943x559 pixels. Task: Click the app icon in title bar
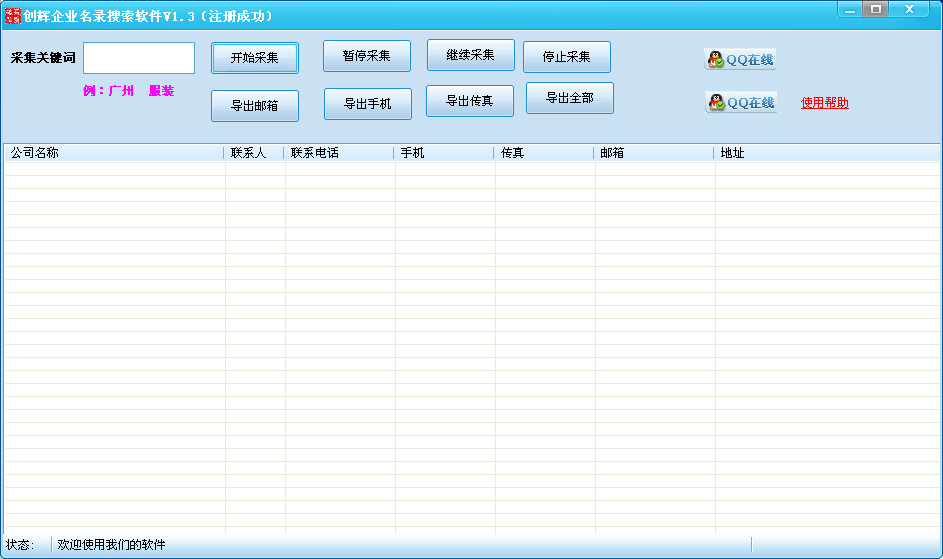point(12,16)
